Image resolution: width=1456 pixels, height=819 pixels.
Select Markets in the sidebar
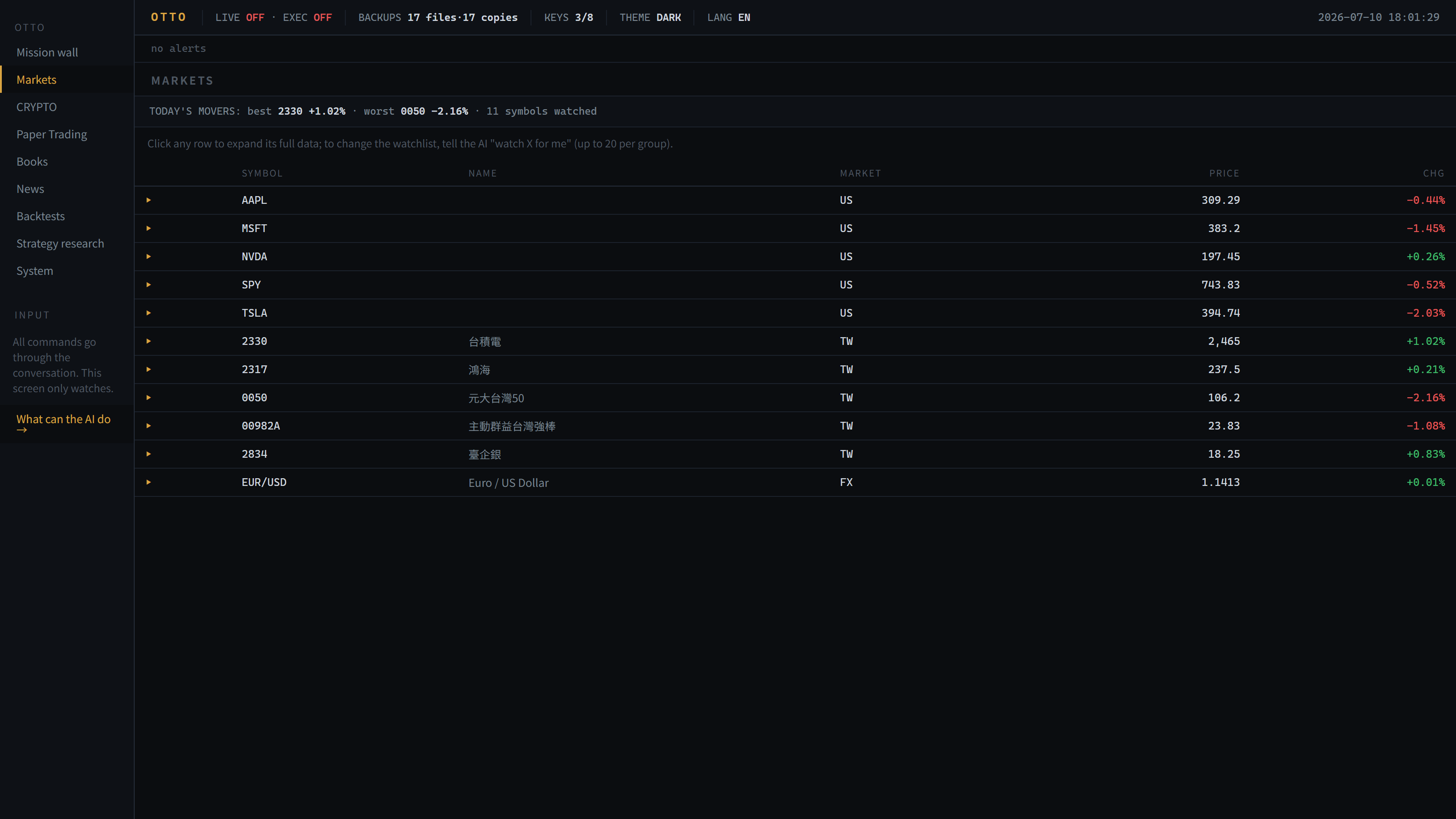click(67, 80)
